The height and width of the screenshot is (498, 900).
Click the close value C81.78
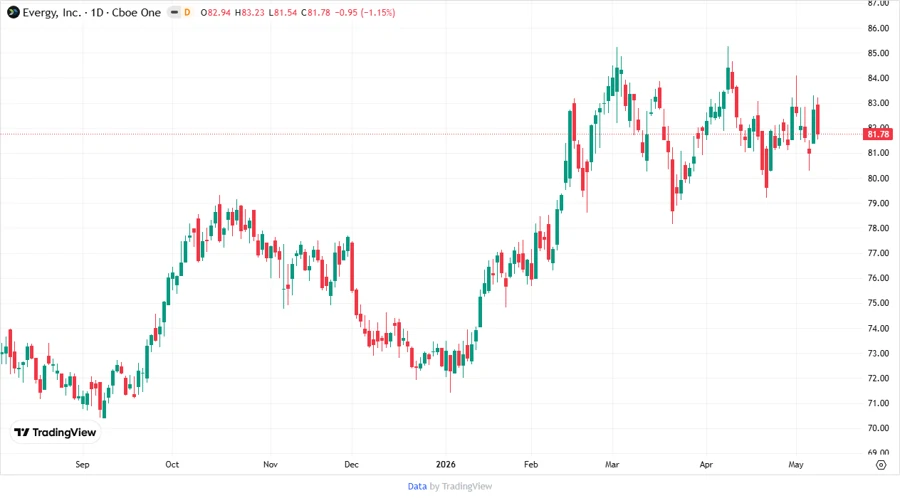click(x=316, y=12)
